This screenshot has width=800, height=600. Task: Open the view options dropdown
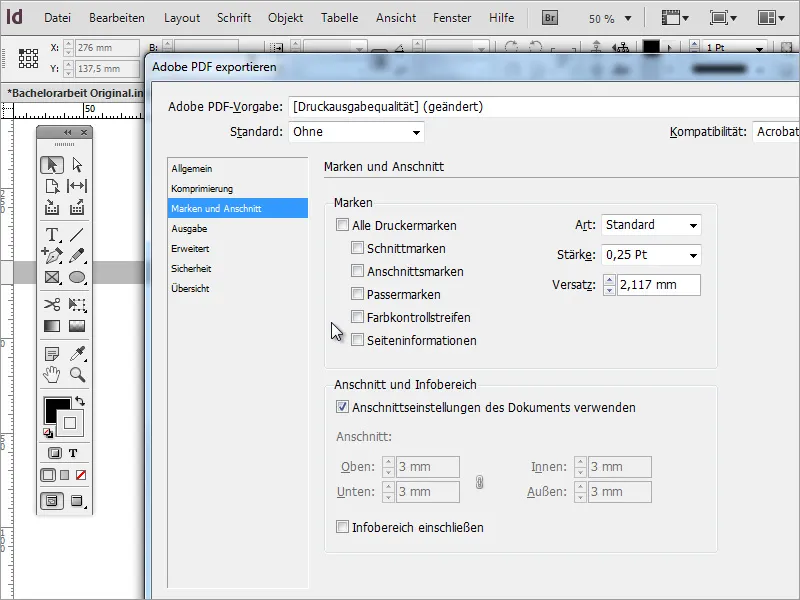[675, 18]
